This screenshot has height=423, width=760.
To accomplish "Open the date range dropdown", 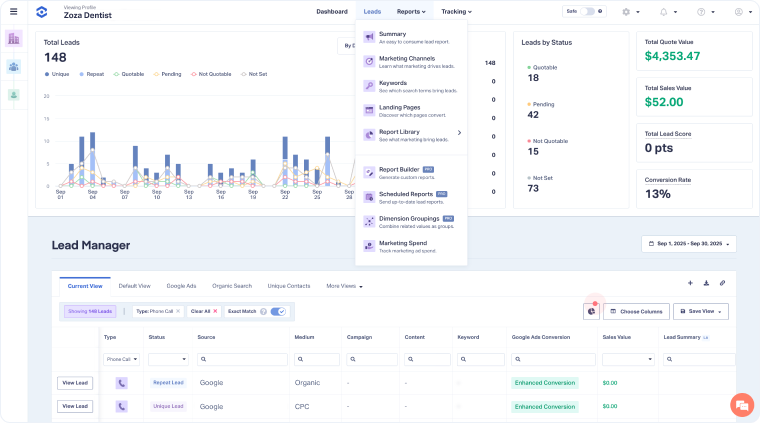I will click(689, 244).
